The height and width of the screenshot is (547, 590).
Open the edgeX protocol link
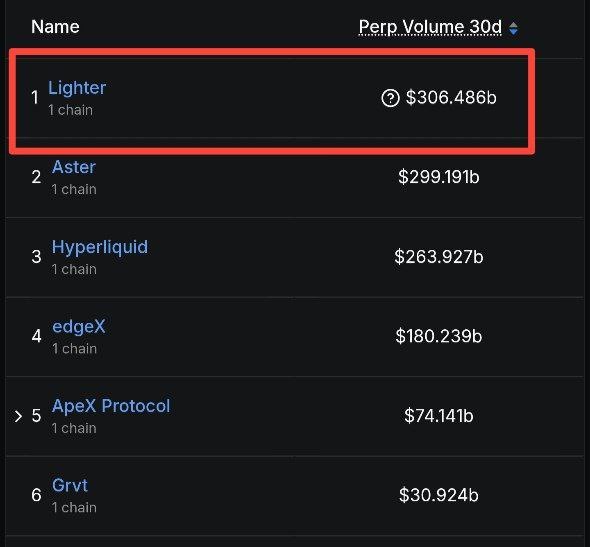79,326
